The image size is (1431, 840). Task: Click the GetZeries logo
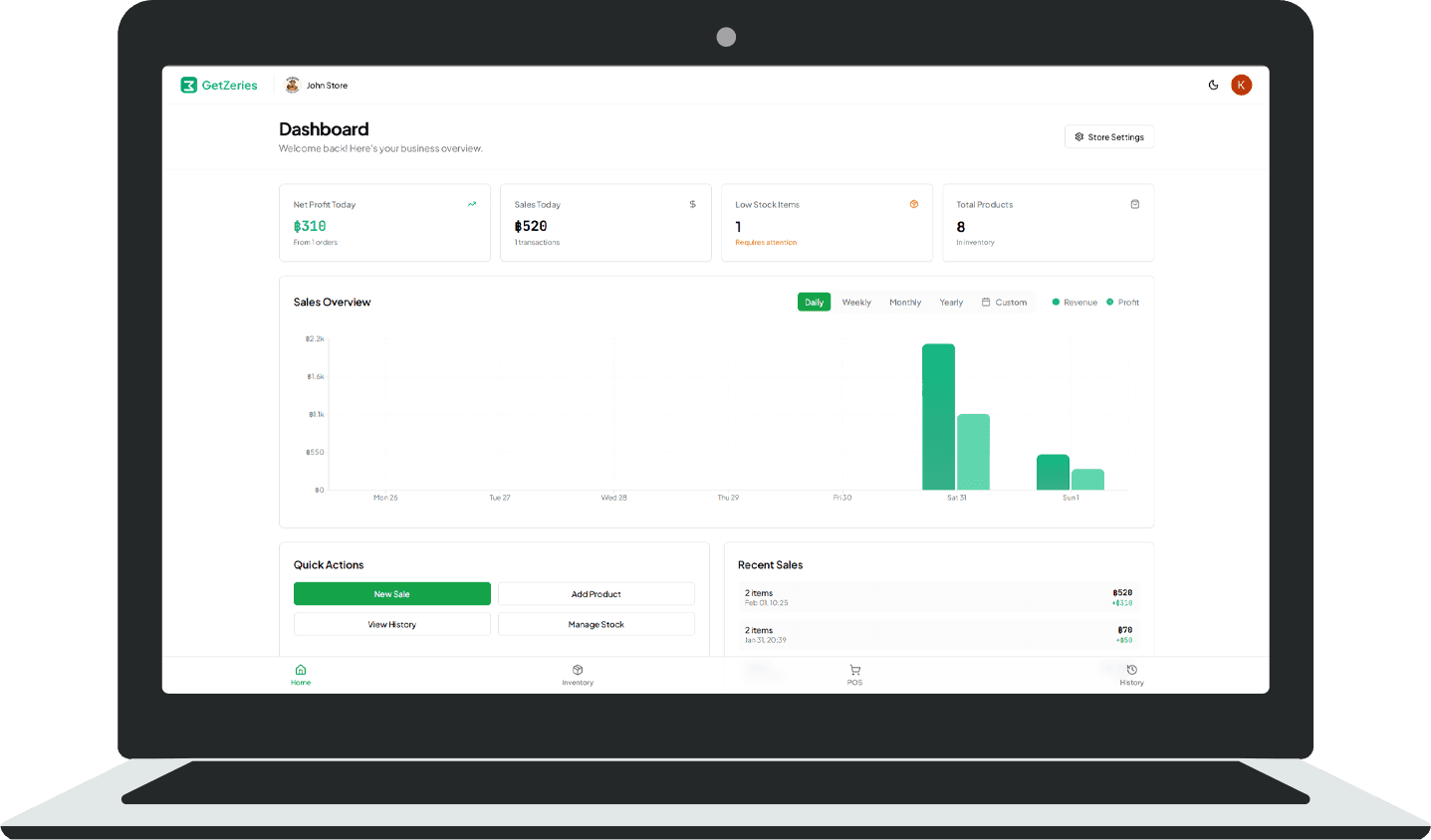click(x=218, y=85)
